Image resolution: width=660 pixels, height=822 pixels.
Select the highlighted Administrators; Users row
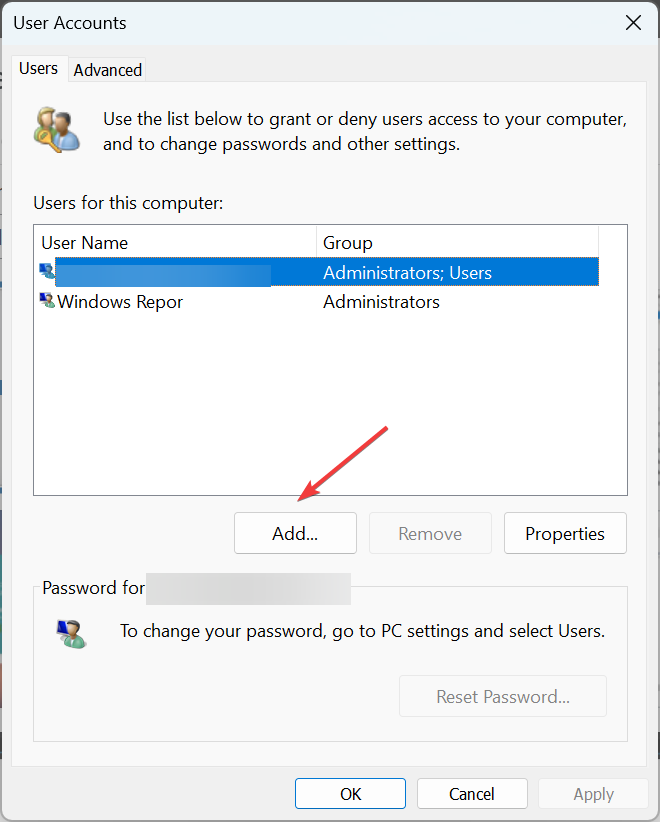[x=319, y=272]
